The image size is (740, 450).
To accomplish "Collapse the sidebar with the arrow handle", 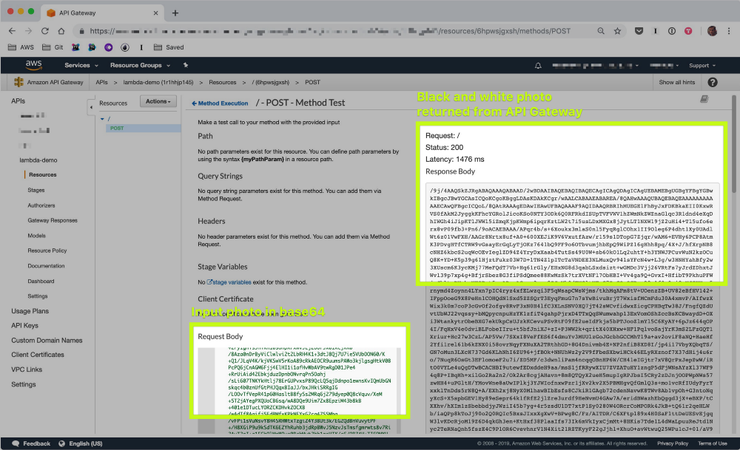I will pyautogui.click(x=91, y=108).
